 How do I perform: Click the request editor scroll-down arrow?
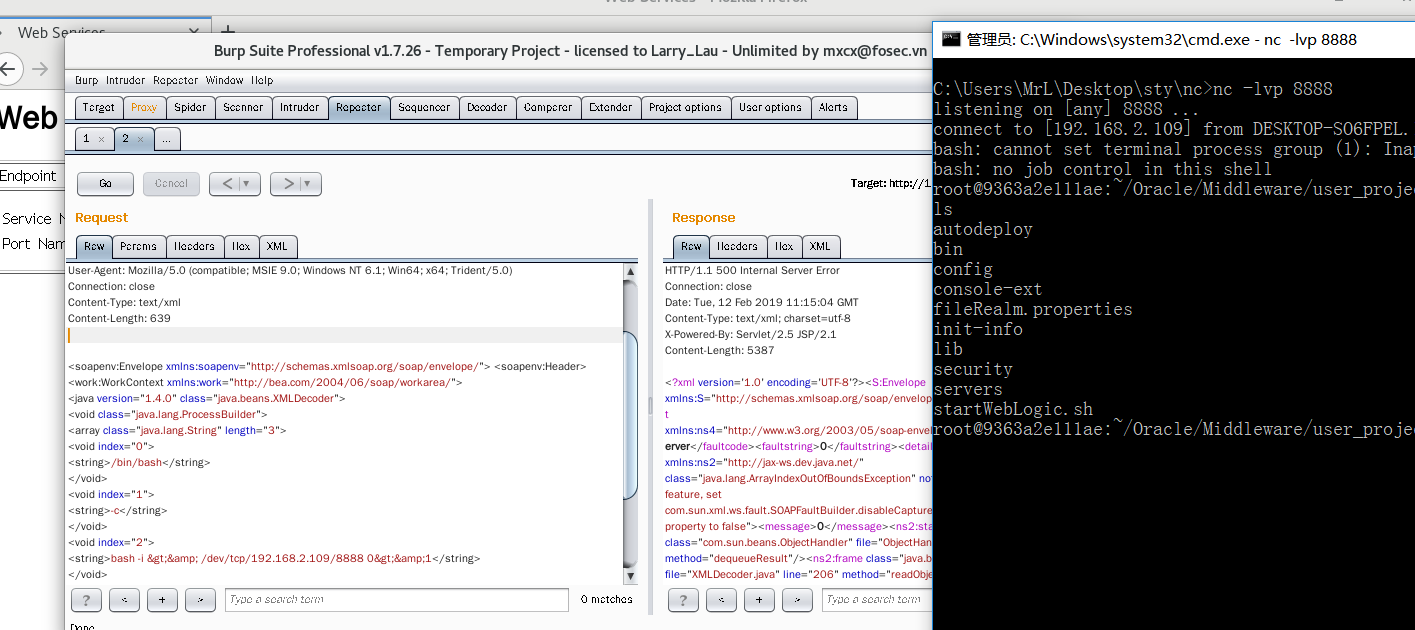point(630,576)
